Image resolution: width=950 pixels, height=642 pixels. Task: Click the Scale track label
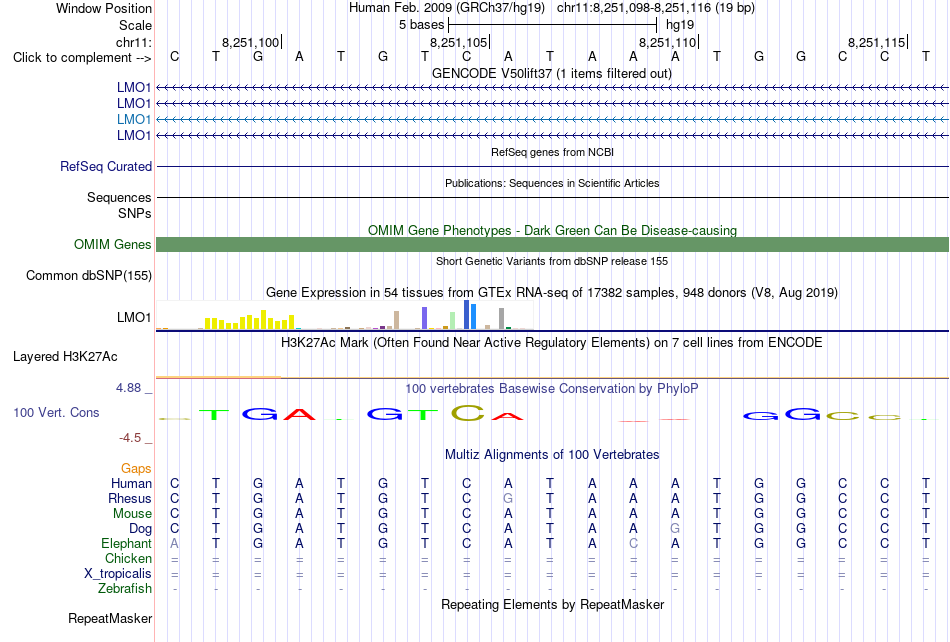tap(135, 25)
